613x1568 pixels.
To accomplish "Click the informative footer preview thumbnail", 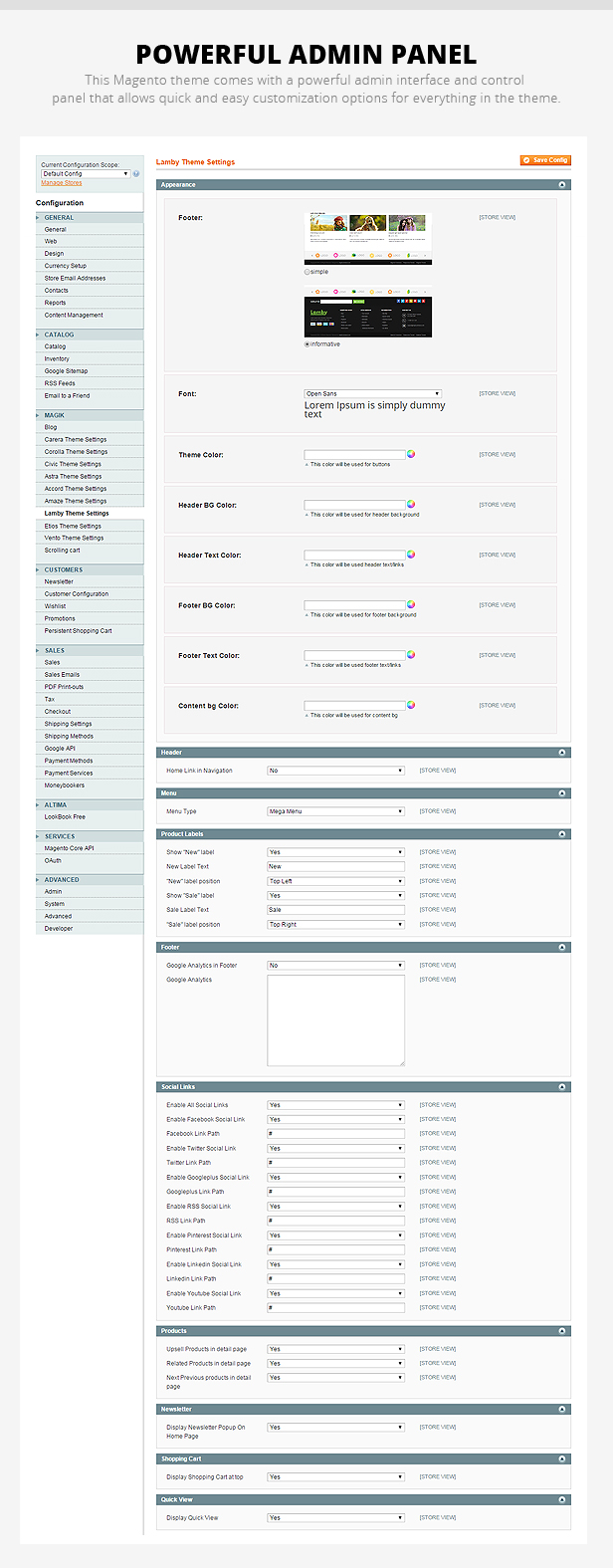I will point(368,312).
